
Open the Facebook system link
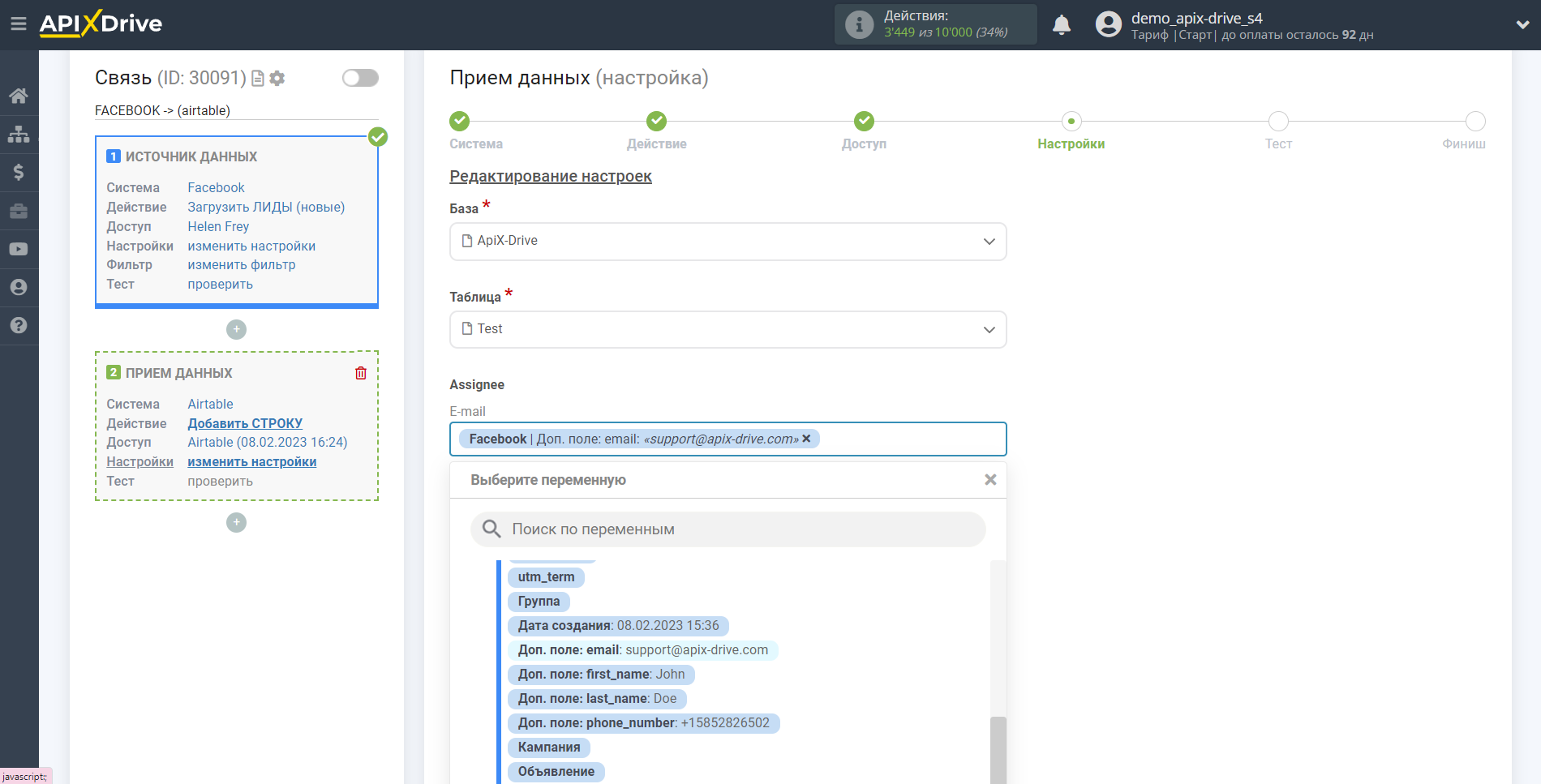point(216,187)
